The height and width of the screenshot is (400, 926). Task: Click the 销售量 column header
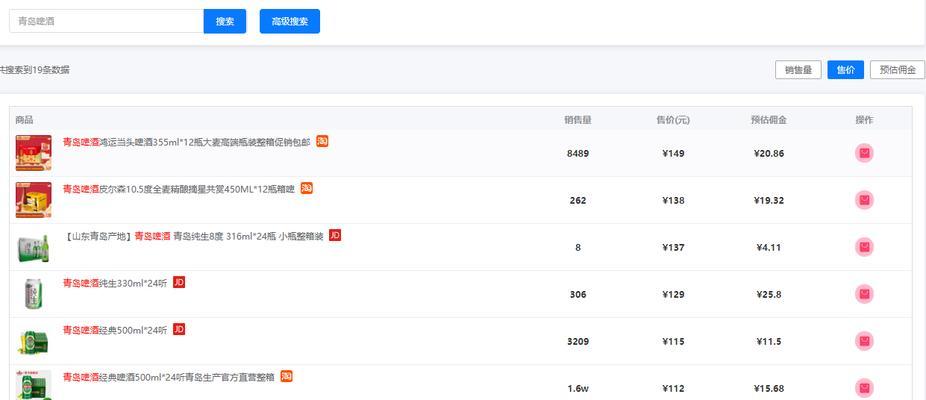point(578,120)
